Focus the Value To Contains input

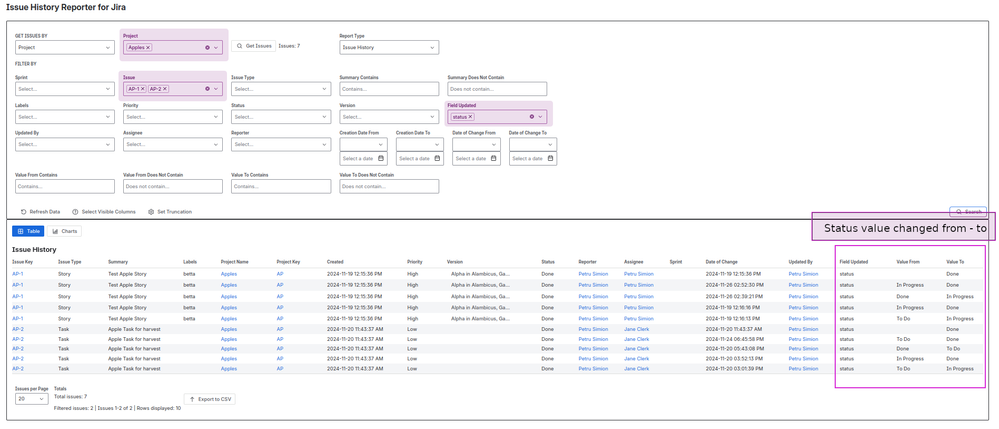[281, 186]
